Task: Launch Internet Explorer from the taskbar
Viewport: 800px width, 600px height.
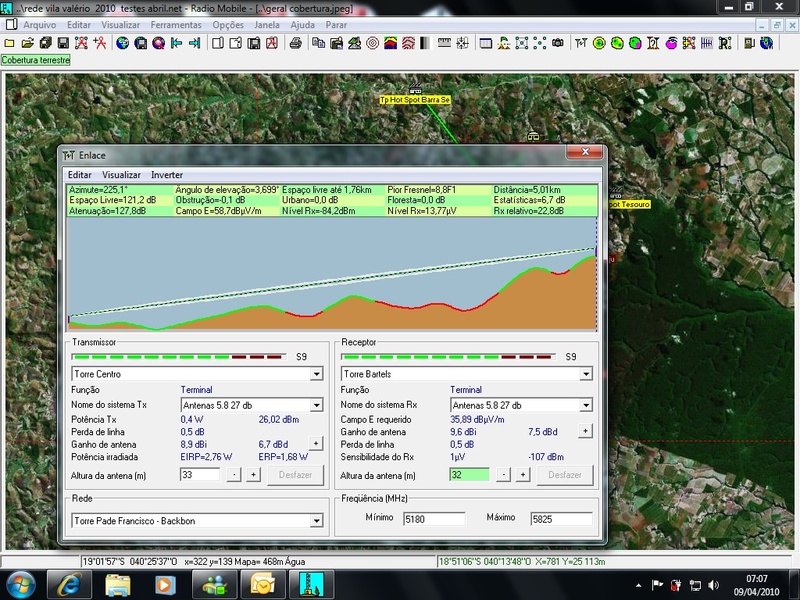Action: (69, 583)
